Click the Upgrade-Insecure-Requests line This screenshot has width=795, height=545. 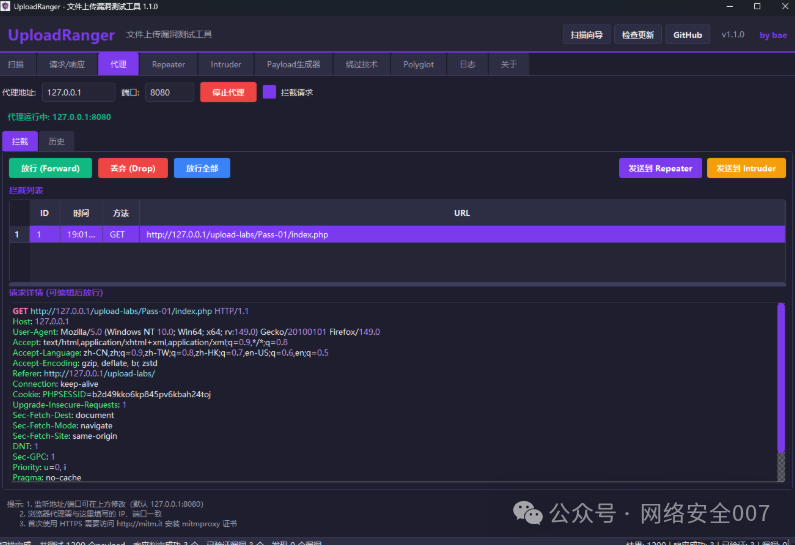pos(69,405)
